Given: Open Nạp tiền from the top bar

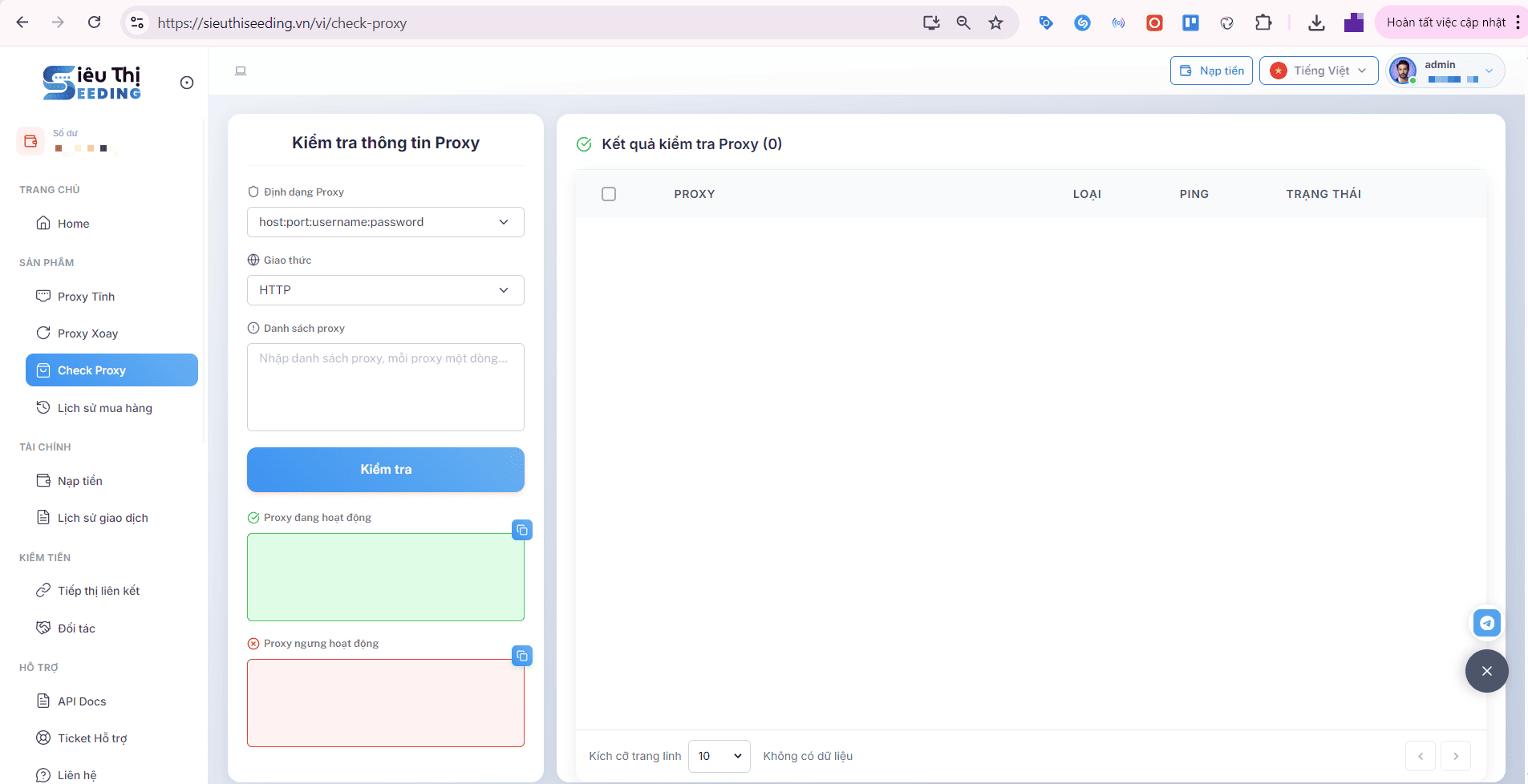Looking at the screenshot, I should pos(1211,71).
